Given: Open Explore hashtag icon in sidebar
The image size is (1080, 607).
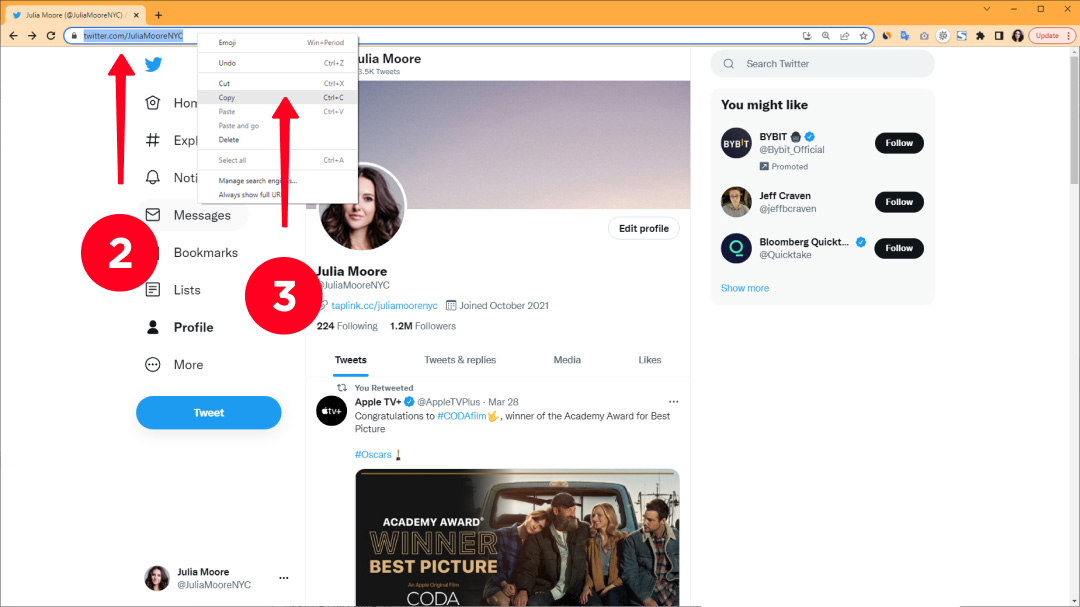Looking at the screenshot, I should pyautogui.click(x=153, y=140).
